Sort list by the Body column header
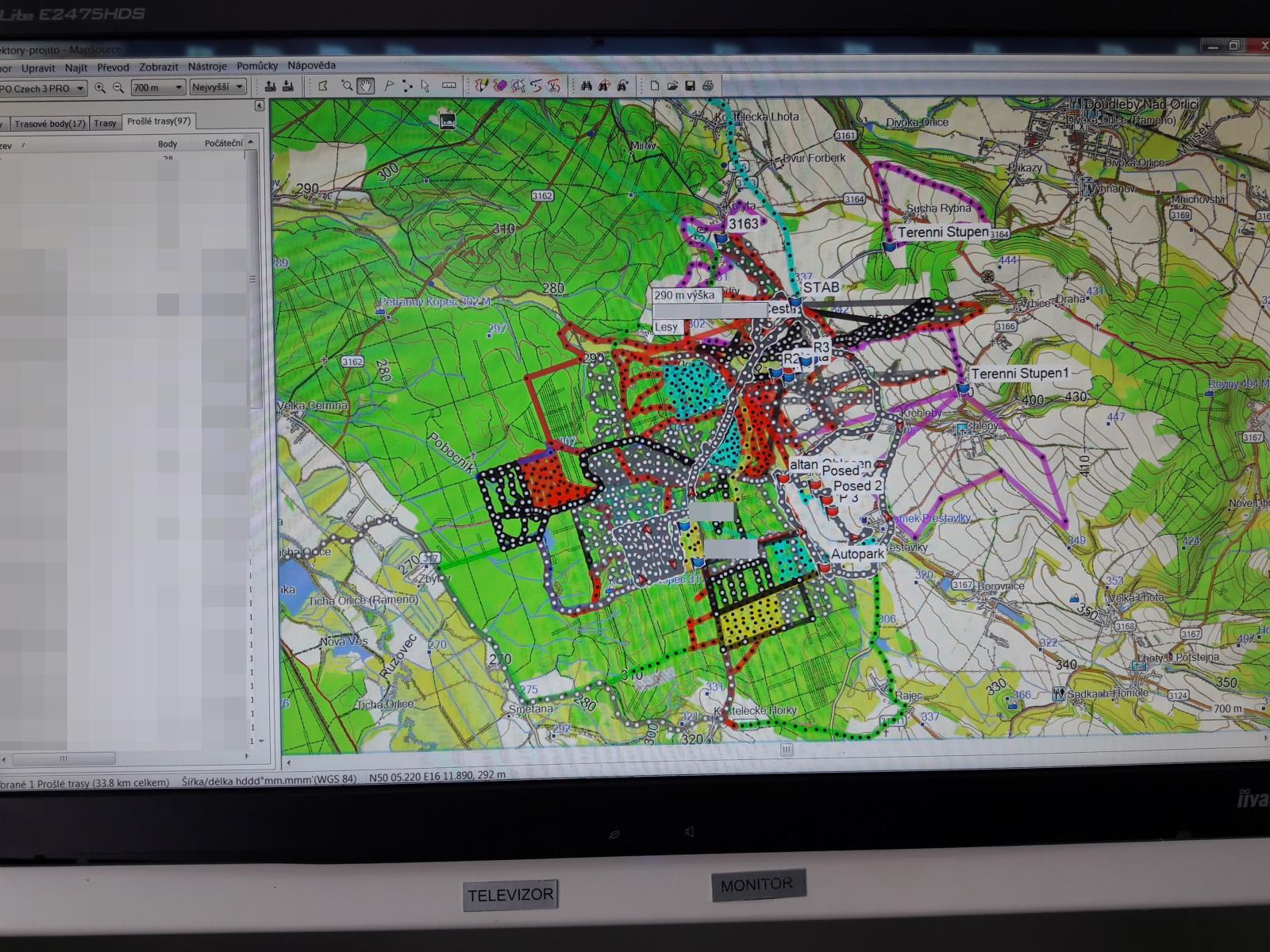 tap(167, 144)
